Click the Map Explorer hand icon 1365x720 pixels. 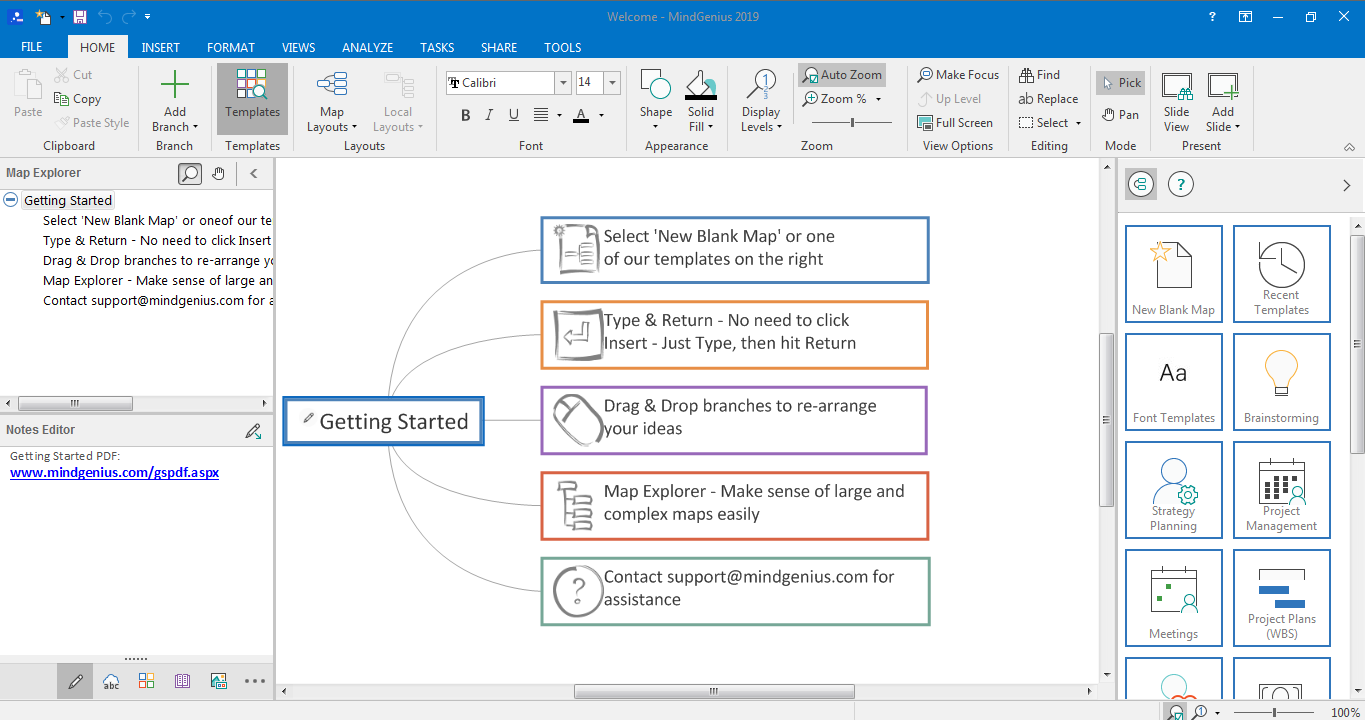click(219, 174)
